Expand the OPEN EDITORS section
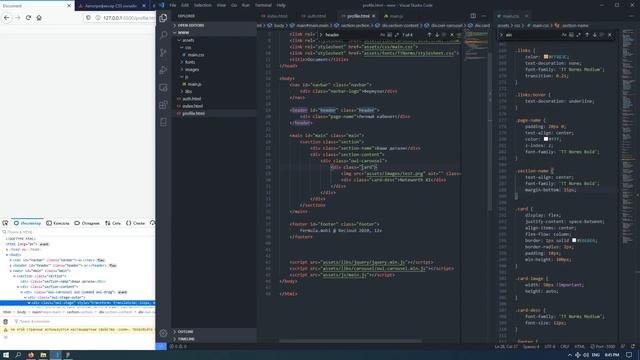The image size is (640, 360). [x=214, y=25]
